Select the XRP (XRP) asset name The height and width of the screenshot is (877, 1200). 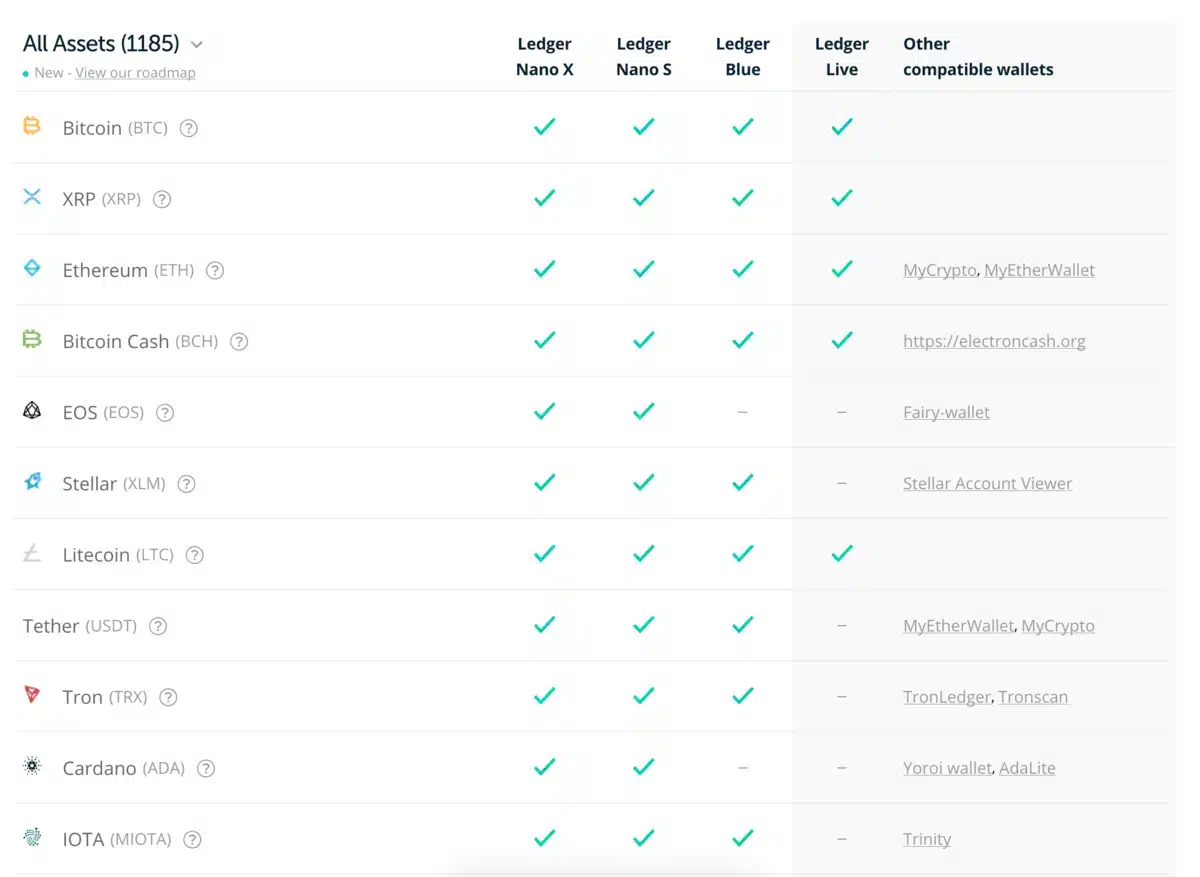[102, 199]
